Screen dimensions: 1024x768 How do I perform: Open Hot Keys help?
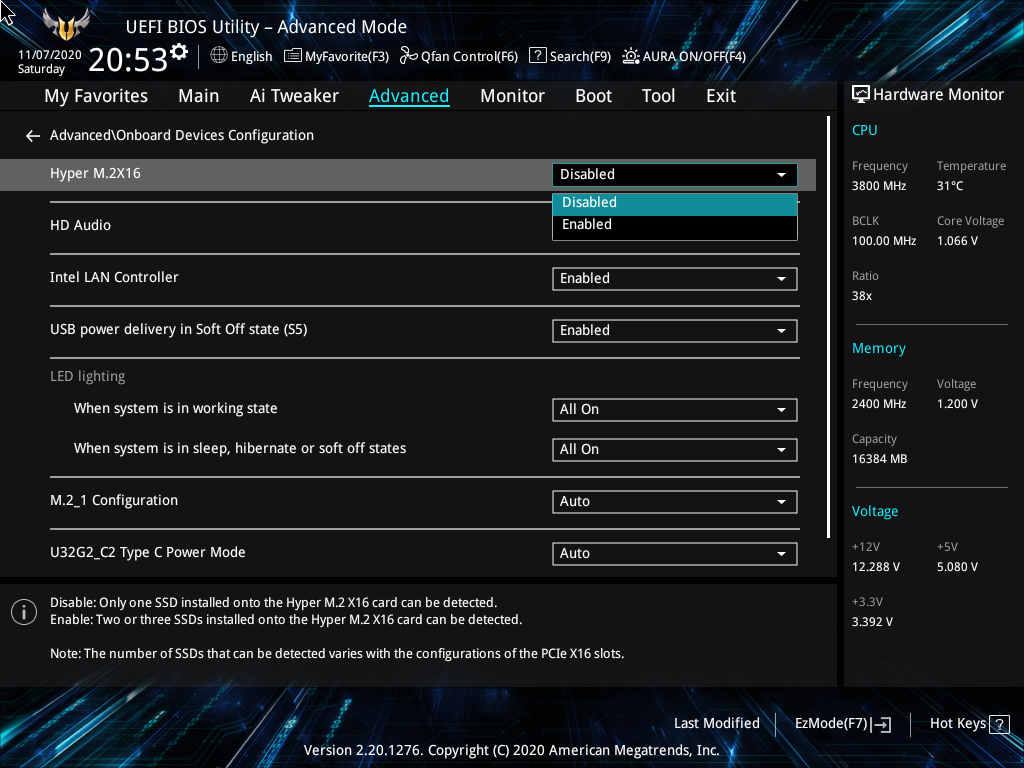[969, 724]
